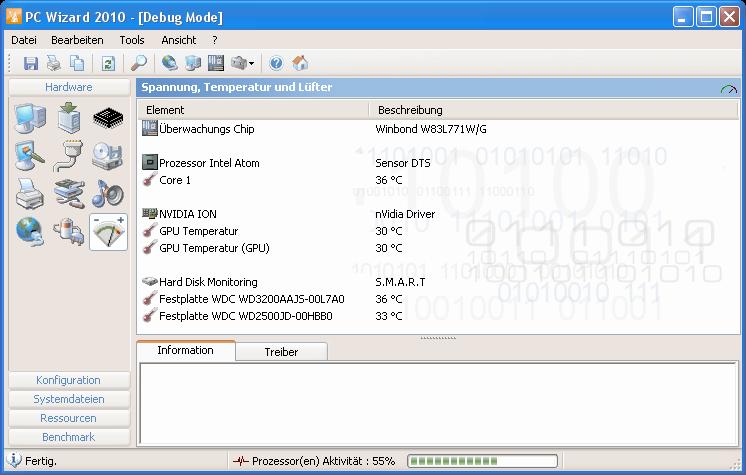Image resolution: width=746 pixels, height=475 pixels.
Task: Click the blue Help question mark icon
Action: tap(276, 63)
